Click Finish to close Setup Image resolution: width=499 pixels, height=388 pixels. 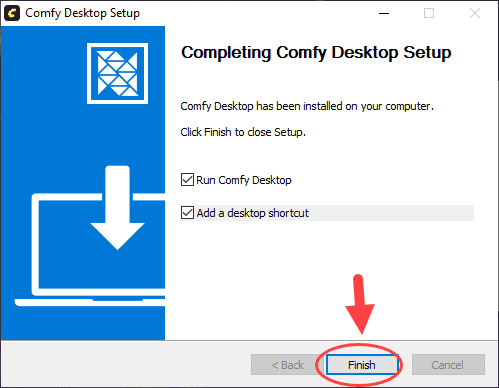(362, 365)
